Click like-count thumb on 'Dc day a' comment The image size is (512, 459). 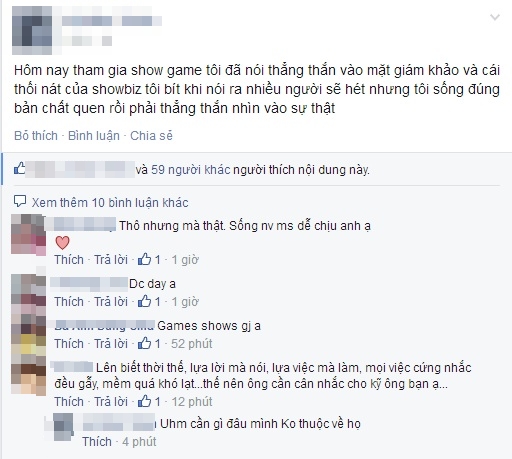(x=144, y=301)
